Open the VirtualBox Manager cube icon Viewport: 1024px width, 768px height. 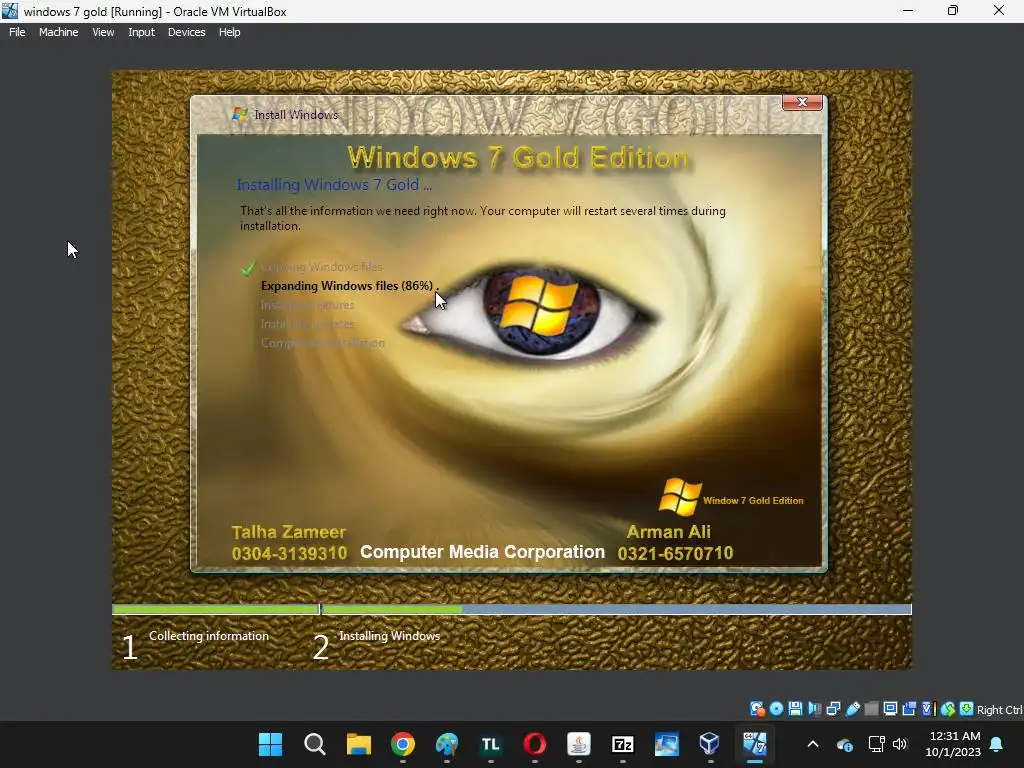709,744
